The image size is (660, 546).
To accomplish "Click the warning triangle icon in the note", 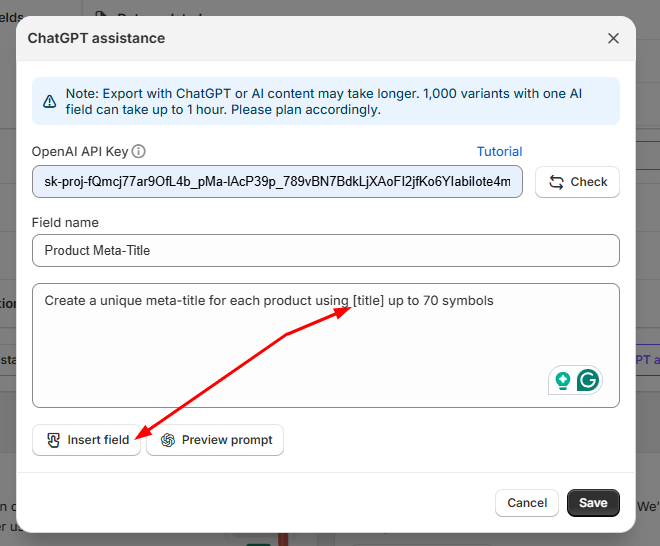I will click(x=50, y=101).
